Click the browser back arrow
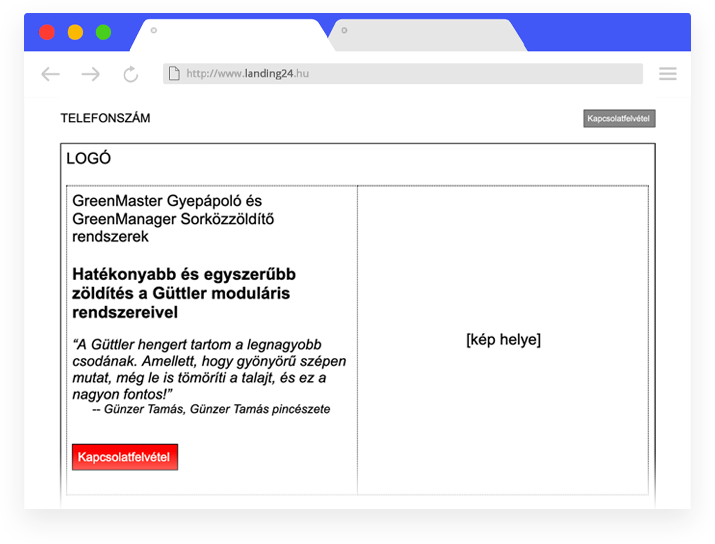Screen dimensions: 715x544 [x=50, y=74]
